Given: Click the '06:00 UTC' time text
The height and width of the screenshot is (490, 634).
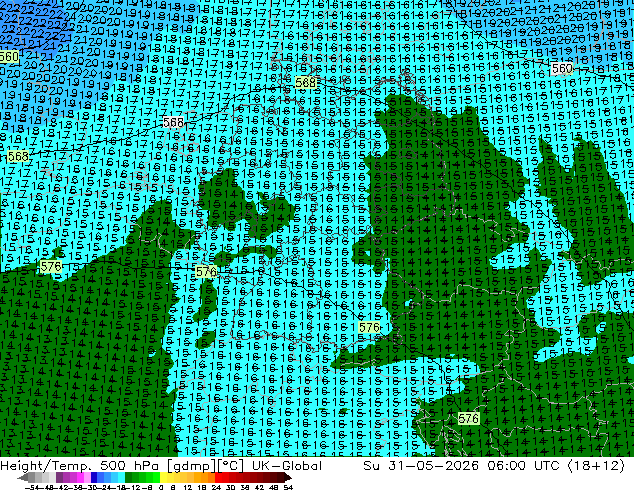Looking at the screenshot, I should point(523,466).
